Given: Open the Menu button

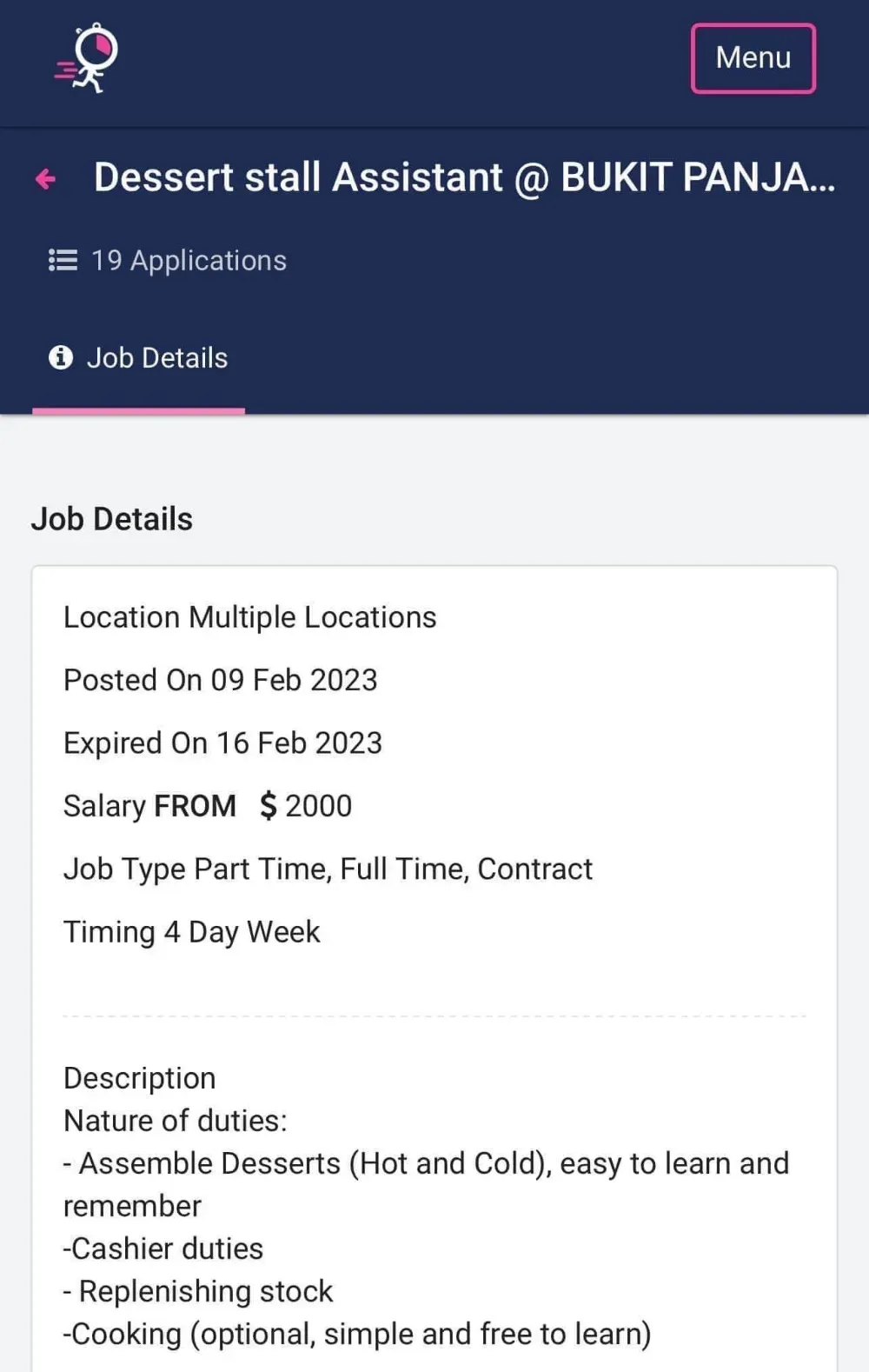Looking at the screenshot, I should [x=753, y=58].
